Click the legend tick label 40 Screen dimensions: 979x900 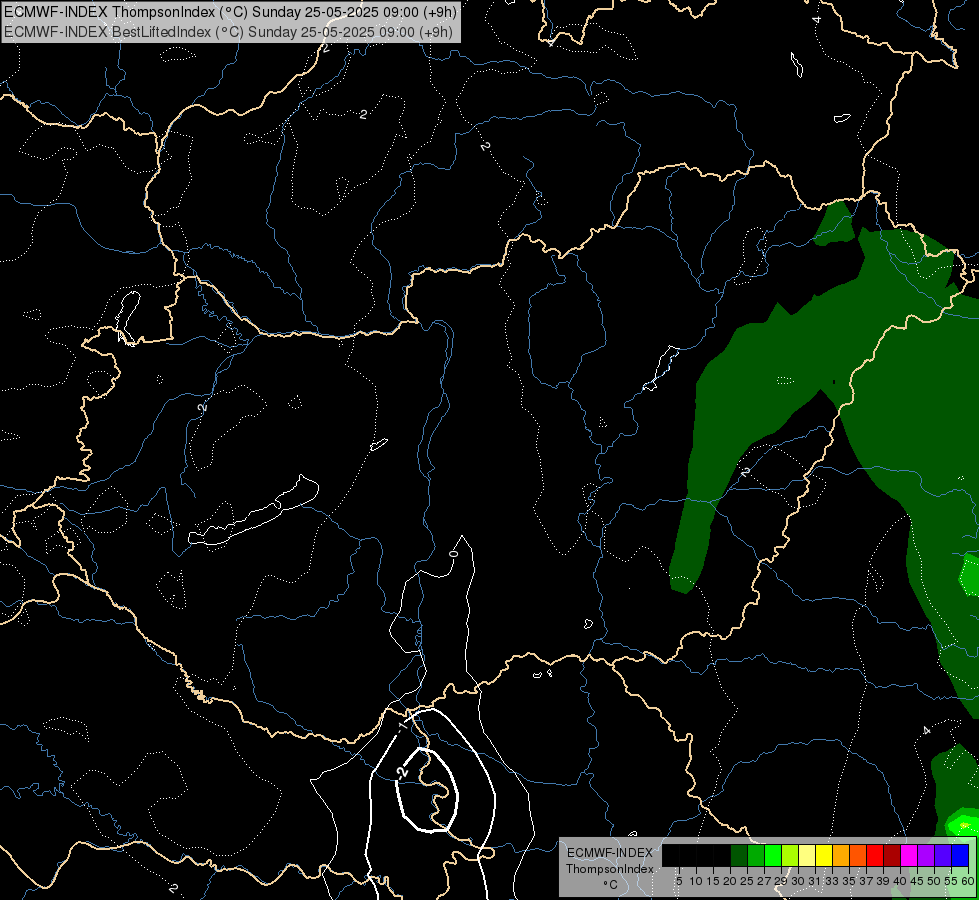tap(900, 881)
